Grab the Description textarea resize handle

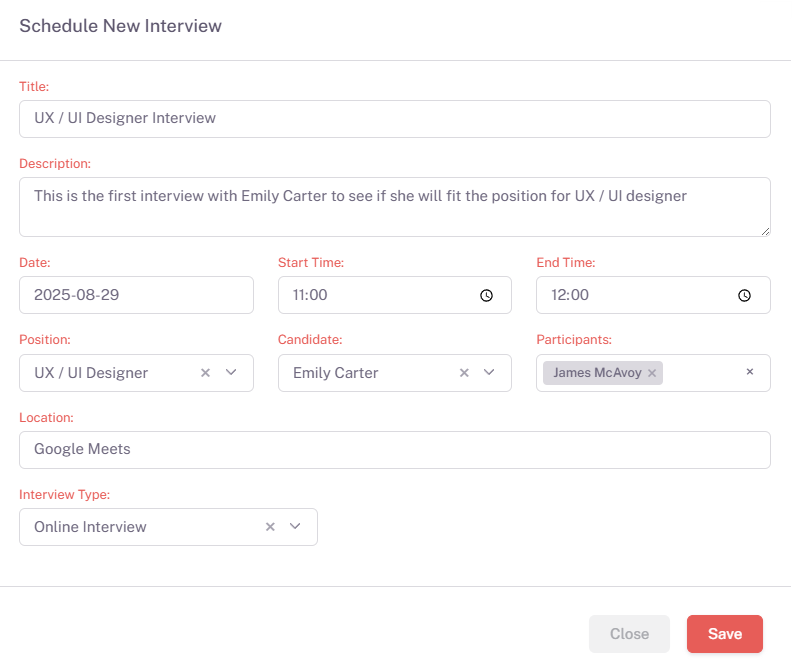765,231
